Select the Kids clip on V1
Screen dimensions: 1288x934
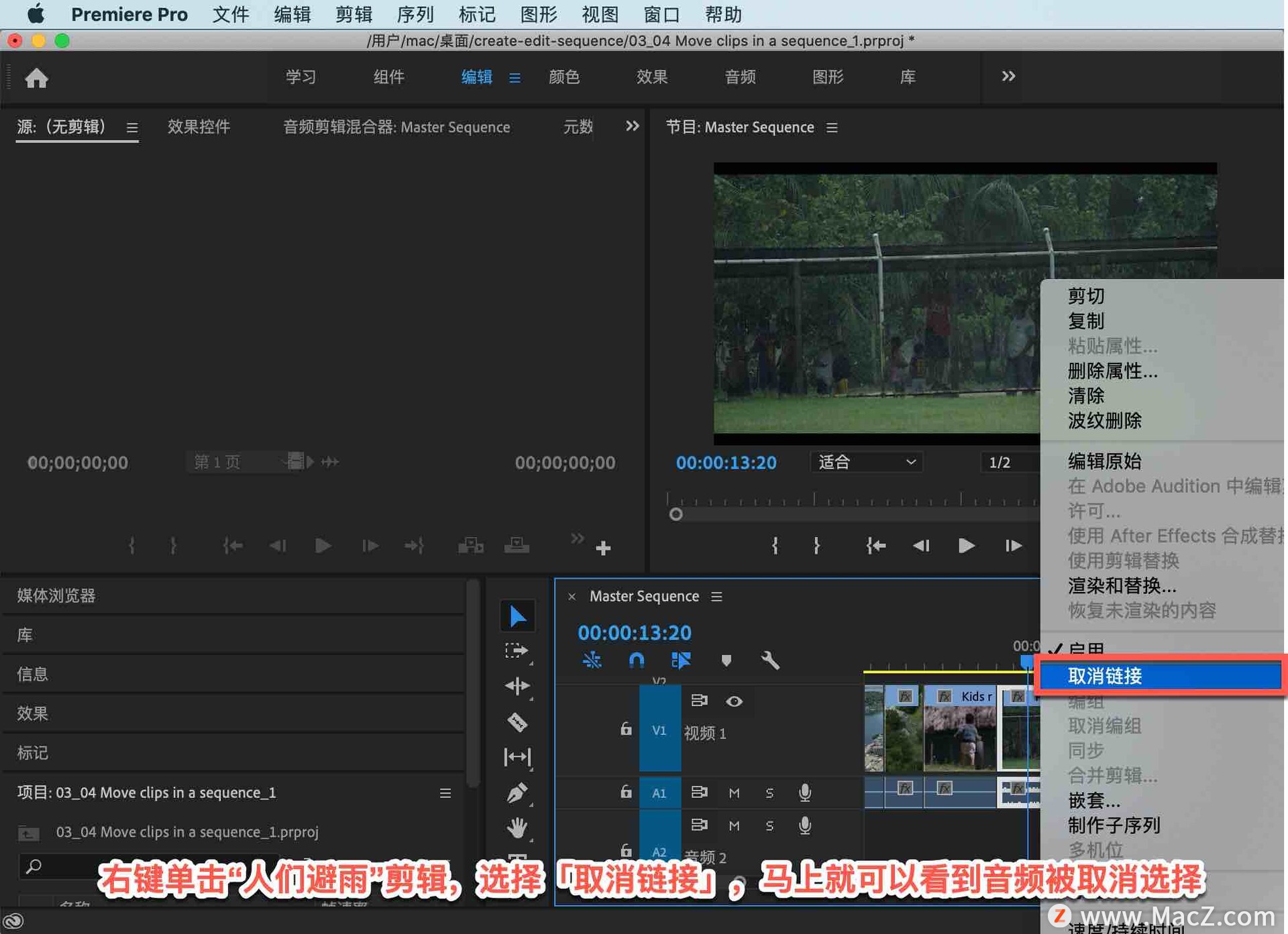click(960, 727)
